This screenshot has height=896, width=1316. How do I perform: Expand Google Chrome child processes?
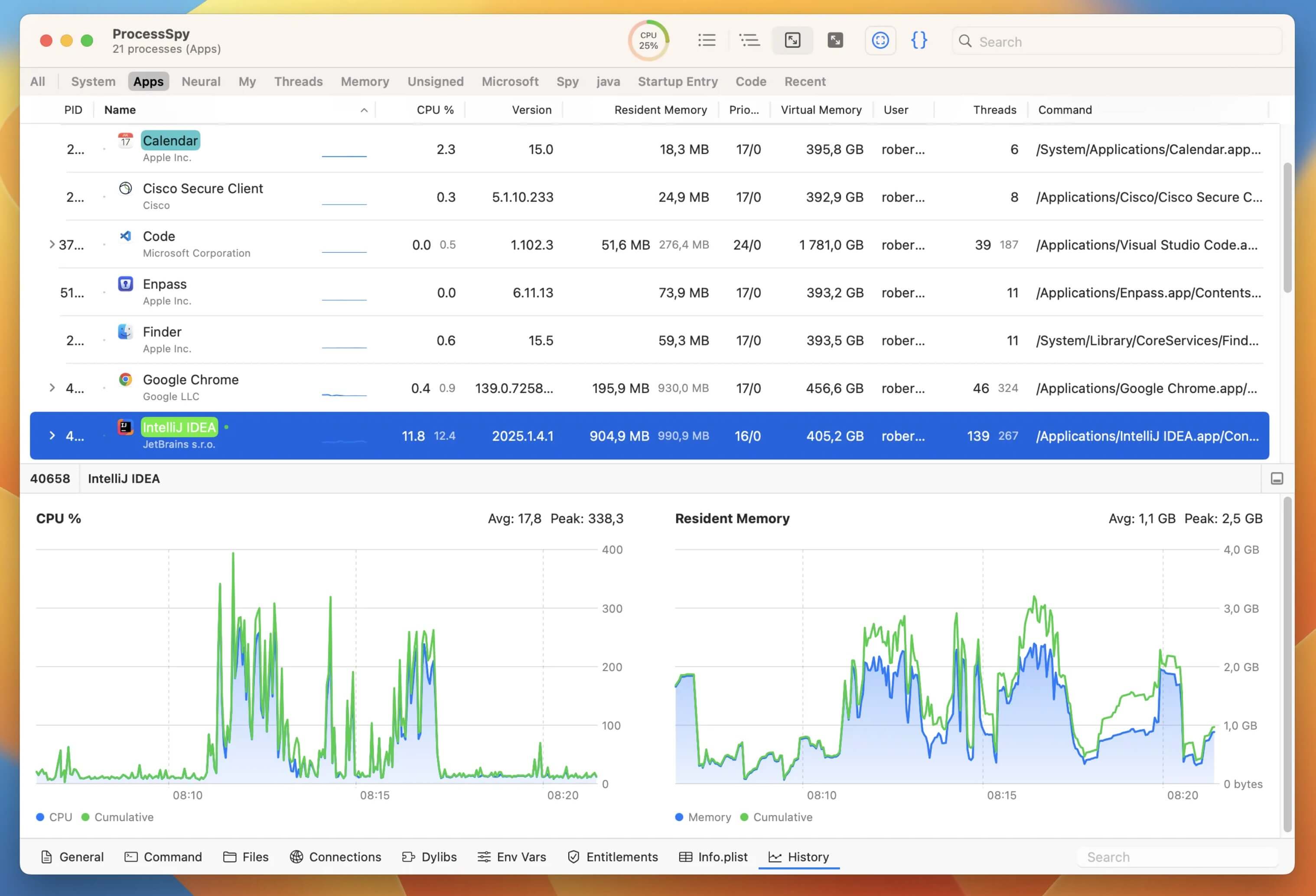[x=52, y=388]
